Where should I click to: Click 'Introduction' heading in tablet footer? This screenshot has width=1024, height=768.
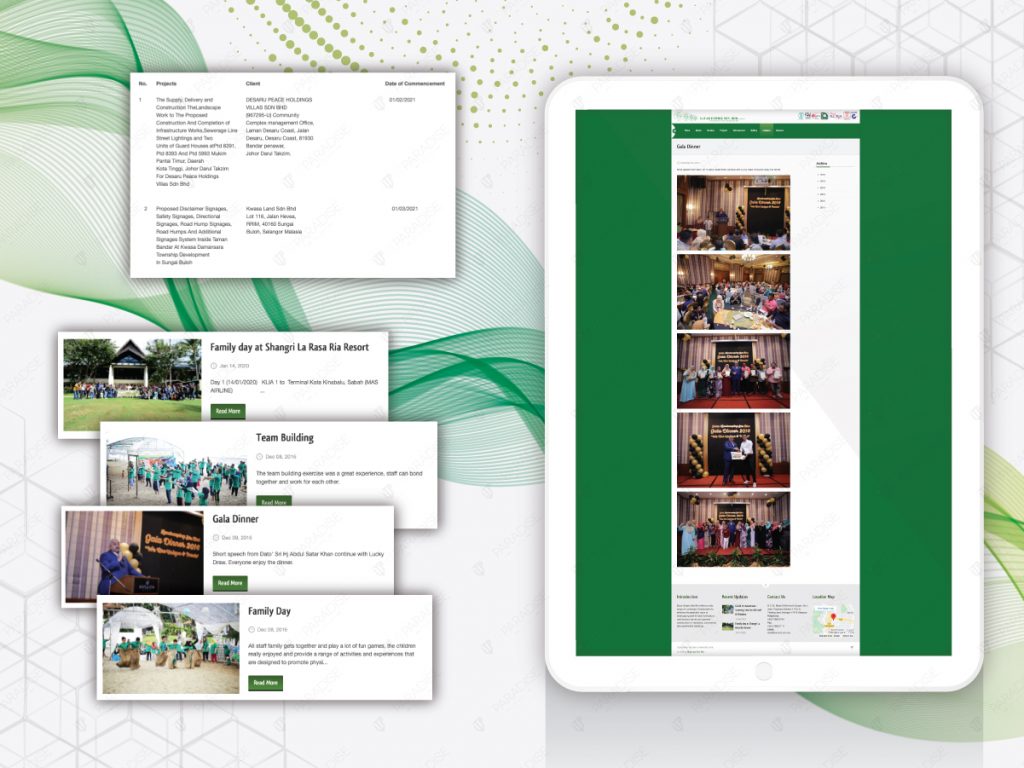[687, 597]
